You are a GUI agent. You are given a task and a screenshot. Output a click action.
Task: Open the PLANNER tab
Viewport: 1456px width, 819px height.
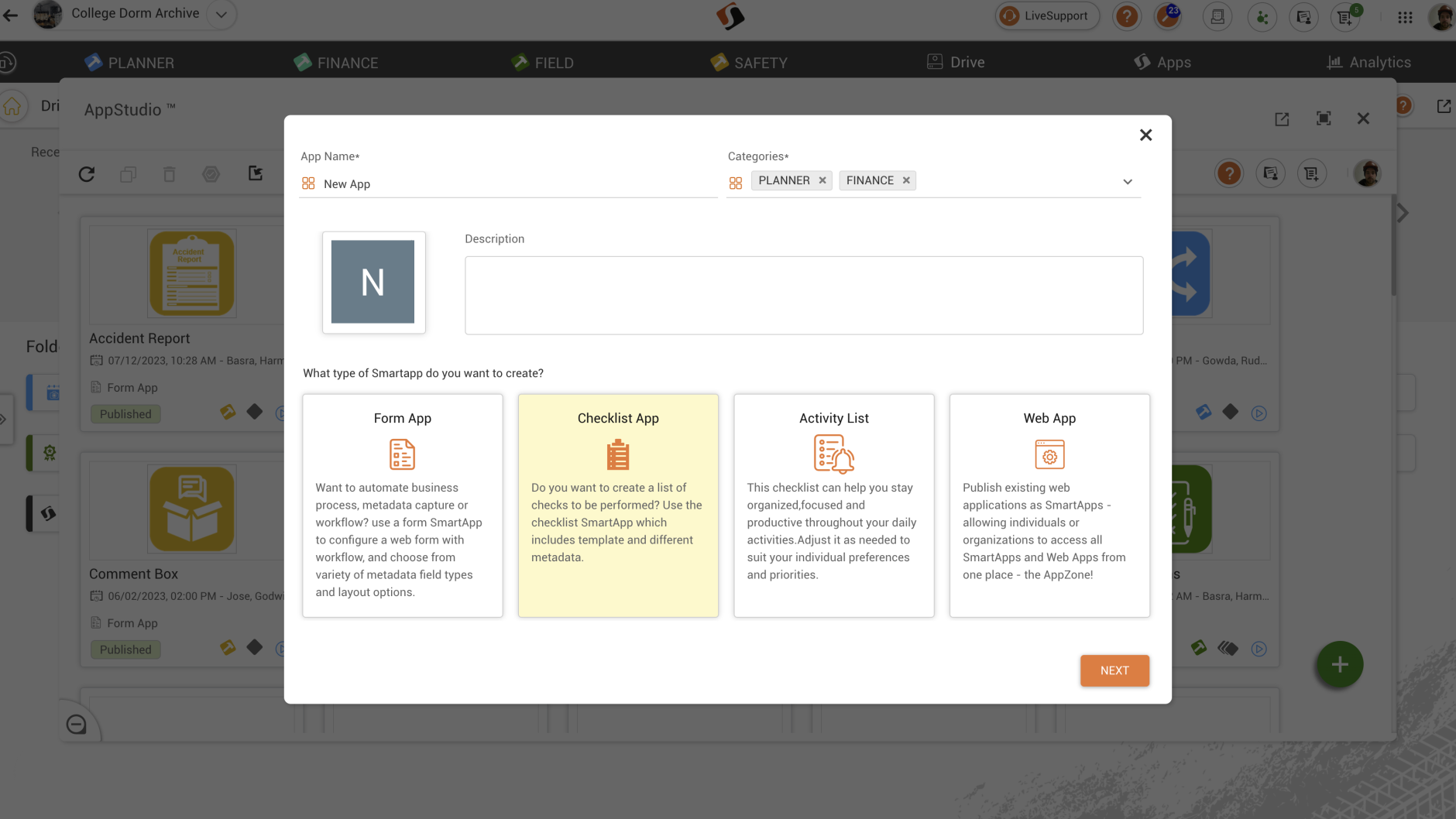[x=129, y=63]
